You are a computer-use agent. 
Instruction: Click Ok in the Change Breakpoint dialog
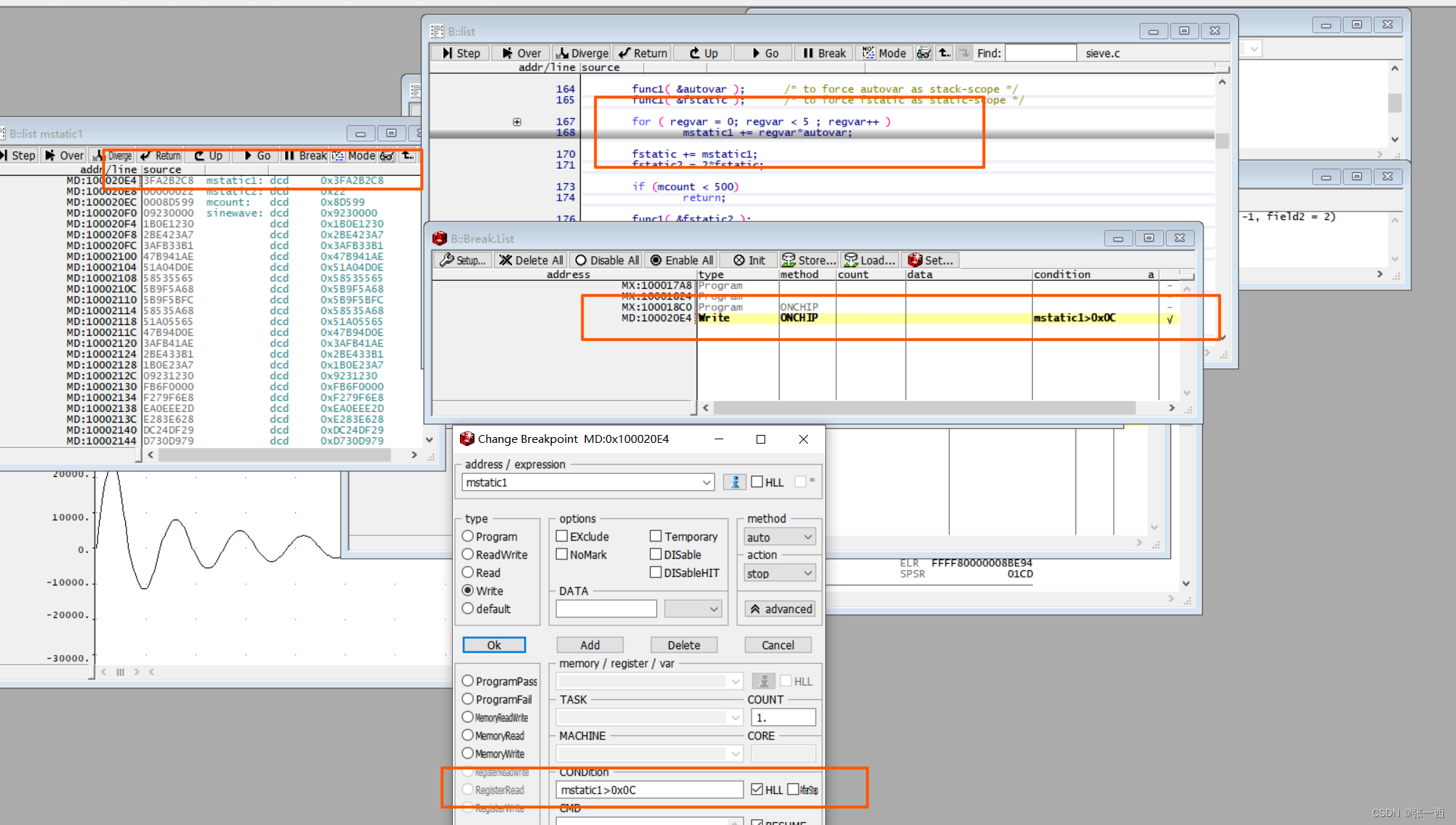point(494,645)
